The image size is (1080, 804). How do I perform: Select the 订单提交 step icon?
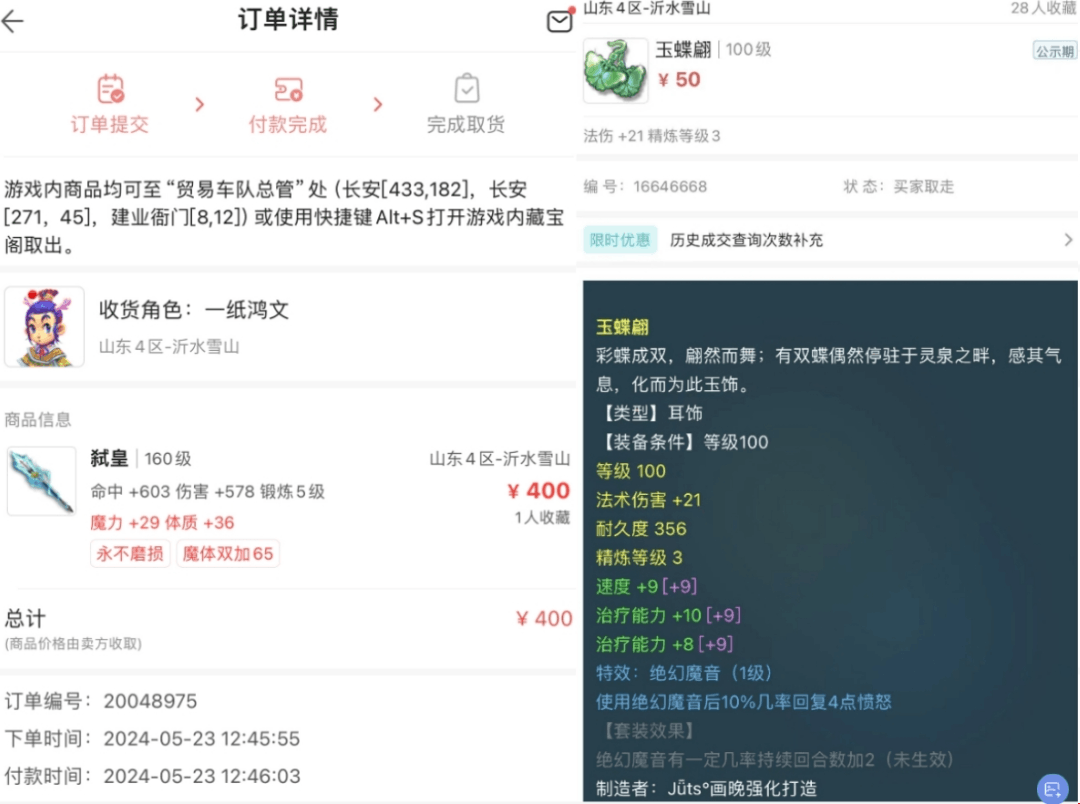[110, 88]
